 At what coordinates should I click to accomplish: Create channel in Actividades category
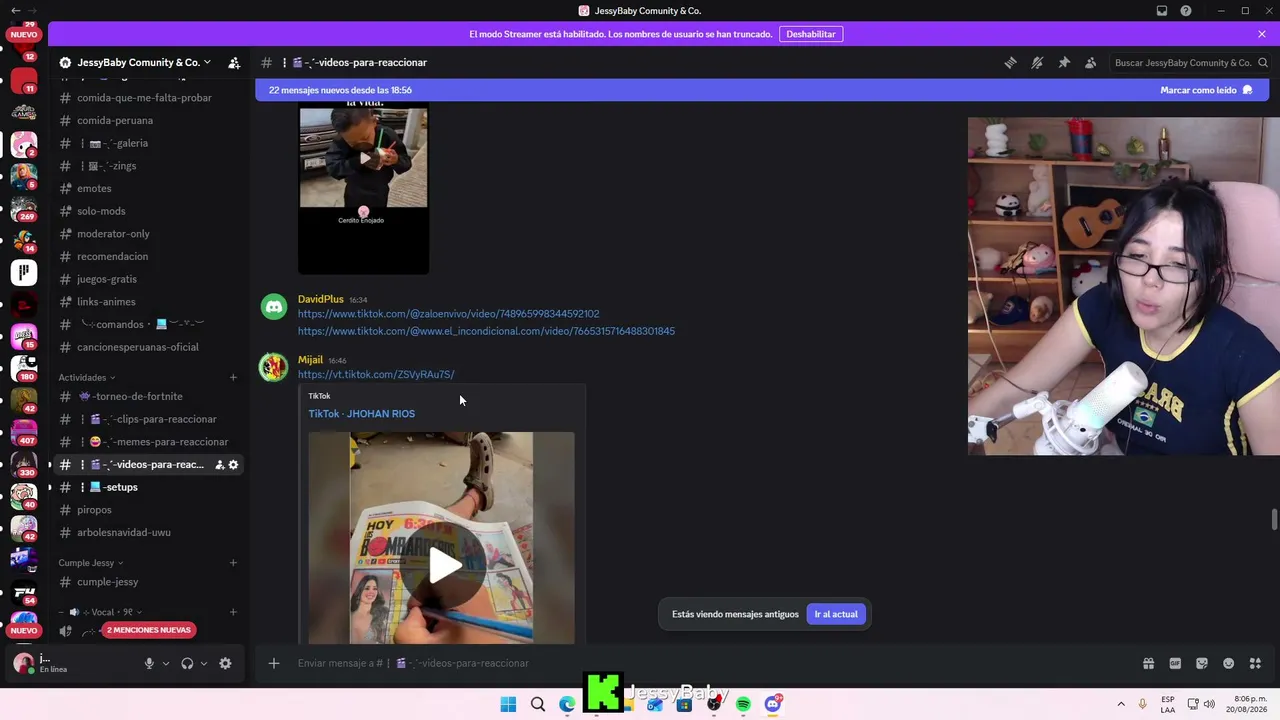tap(233, 377)
